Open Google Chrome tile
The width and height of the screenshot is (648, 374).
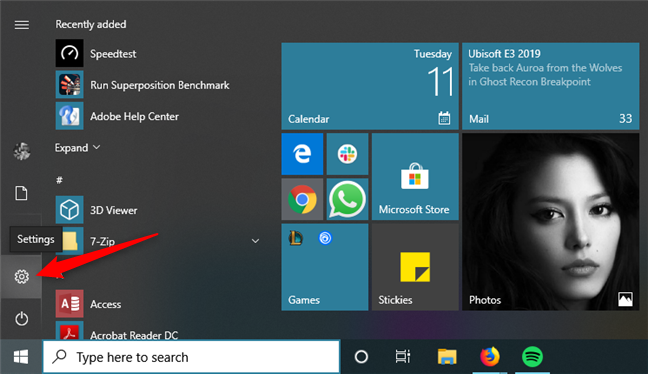tap(302, 199)
